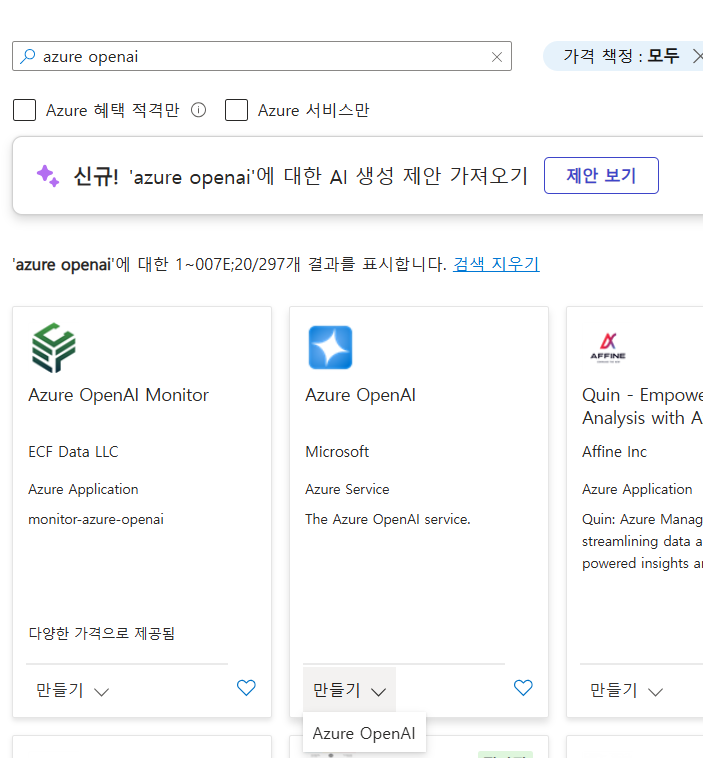Open the Azure OpenAI card title
The image size is (703, 758).
pos(360,395)
